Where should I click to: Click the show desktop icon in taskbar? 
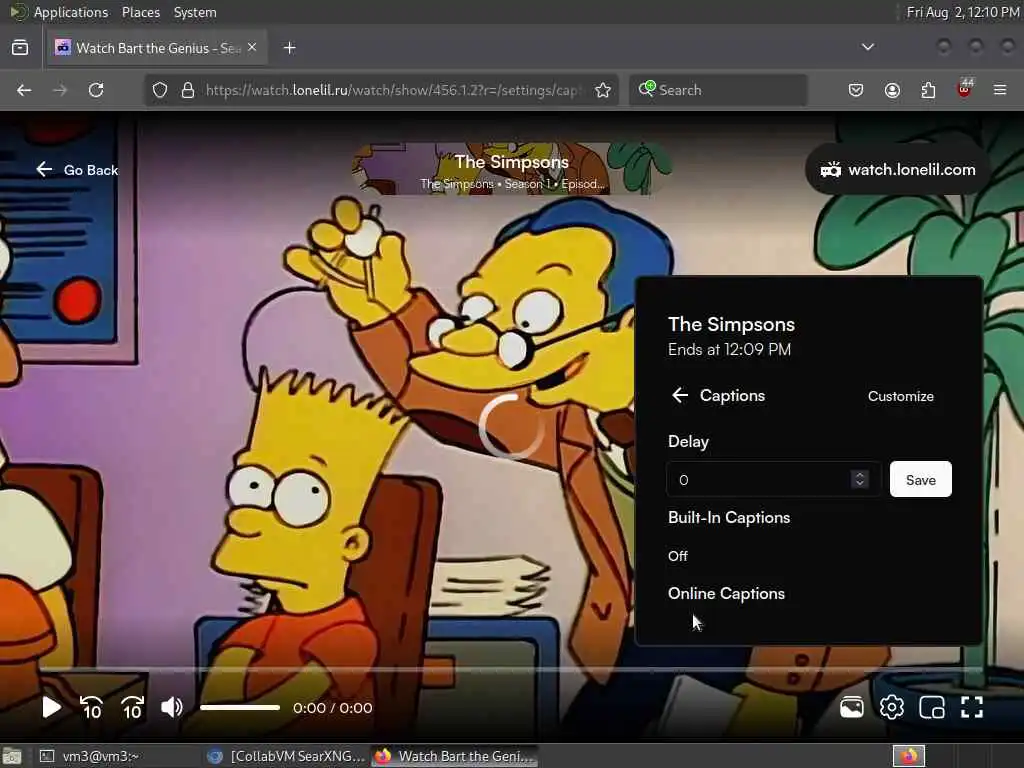click(12, 756)
